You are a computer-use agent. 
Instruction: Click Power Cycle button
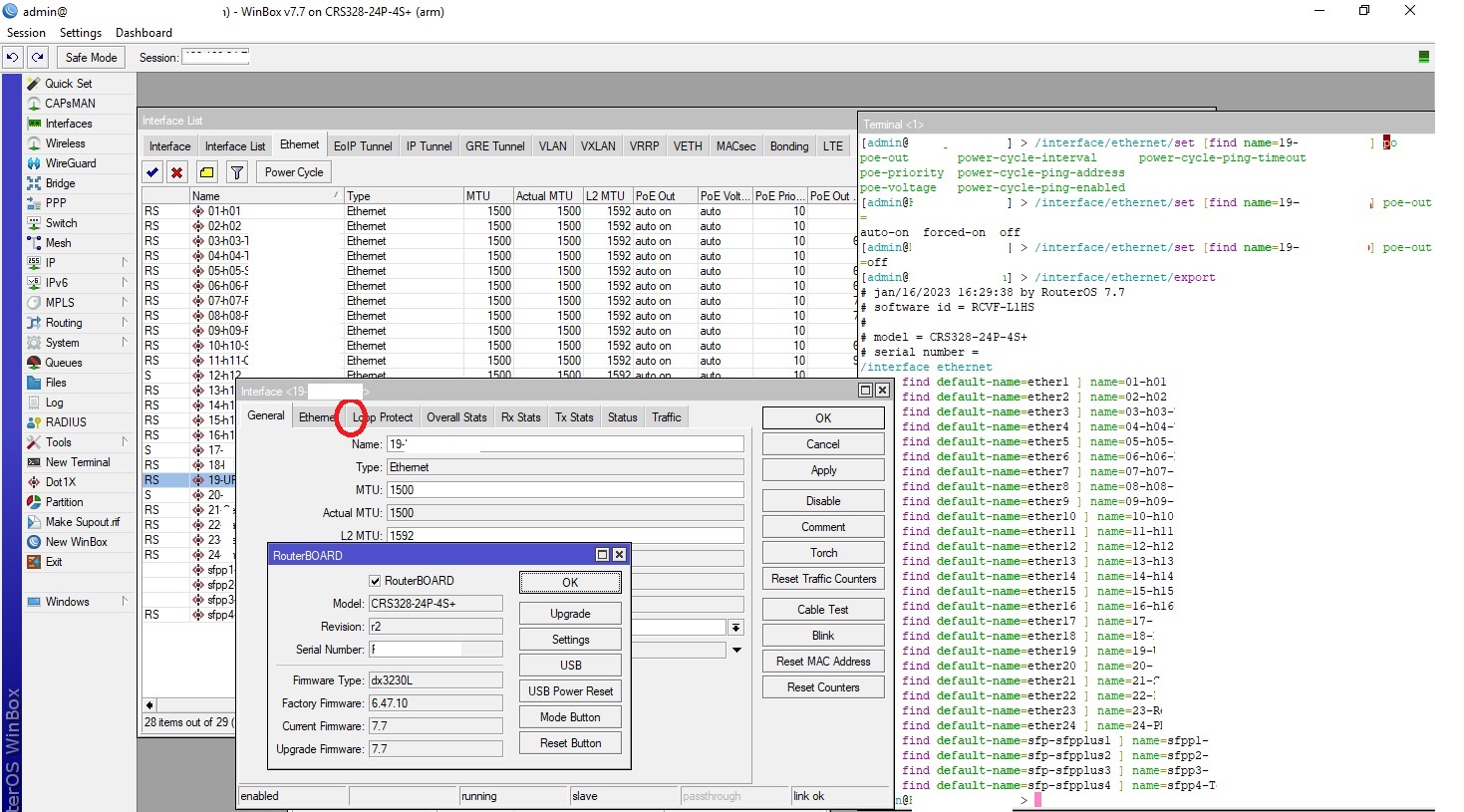294,172
